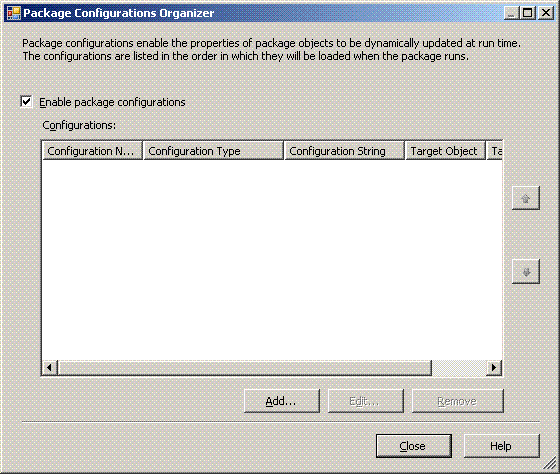Click the Edit button
560x474 pixels.
[366, 401]
